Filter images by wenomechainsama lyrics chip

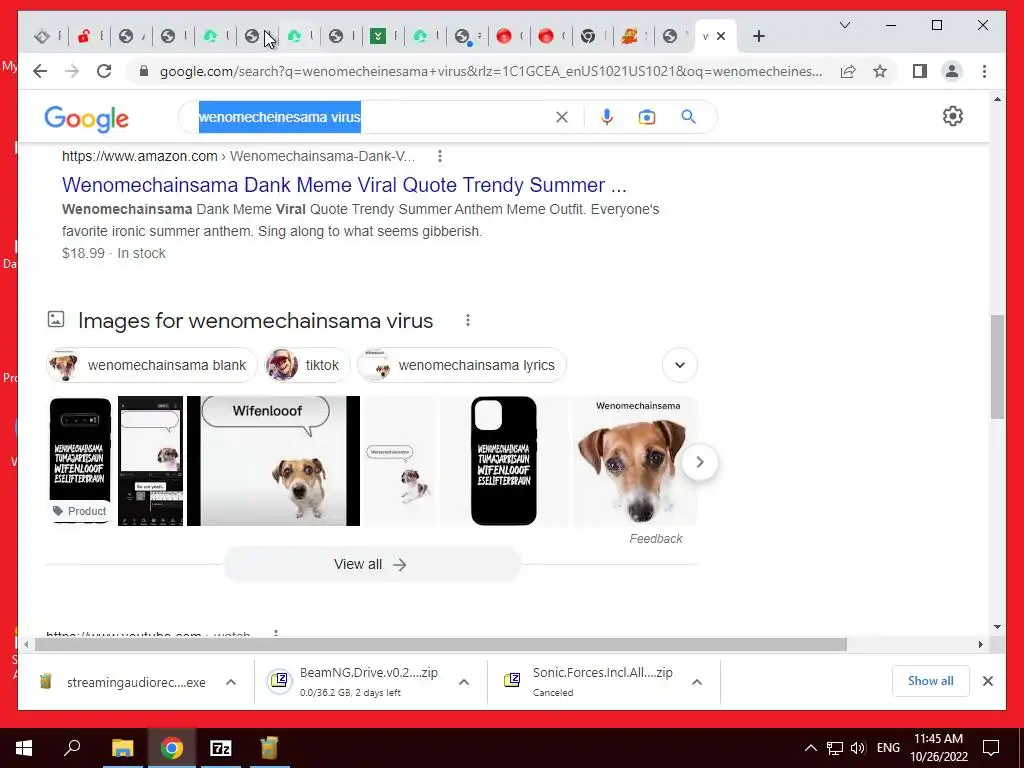(x=462, y=365)
